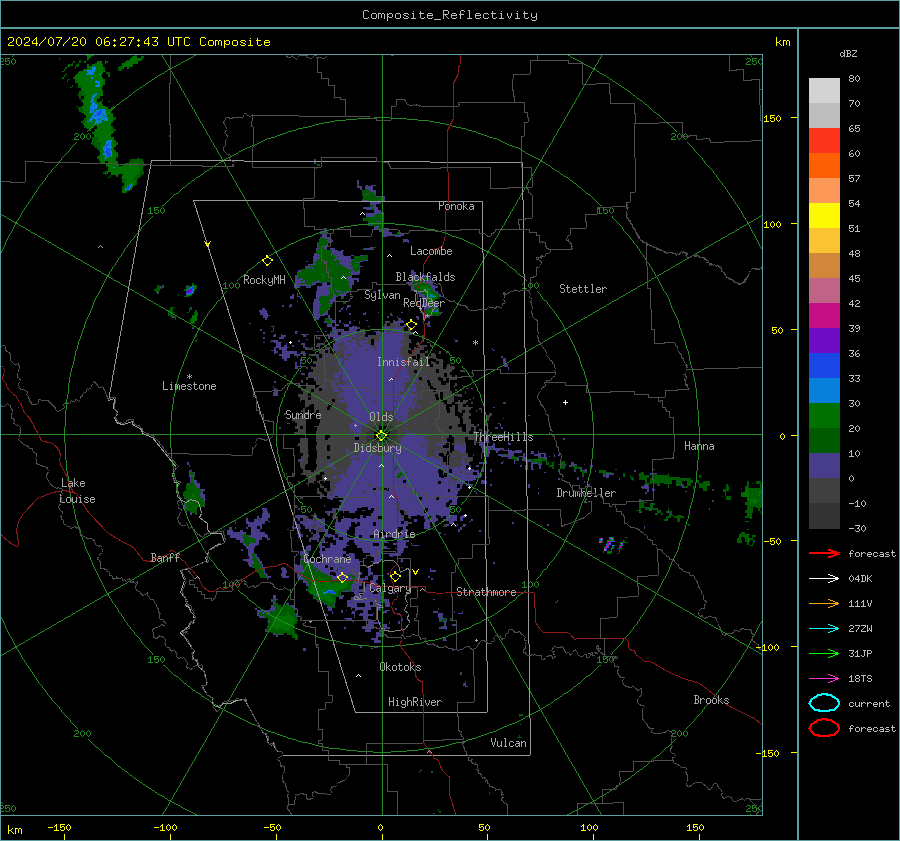Screen dimensions: 900x841
Task: Click the Vulcan label
Action: [508, 743]
